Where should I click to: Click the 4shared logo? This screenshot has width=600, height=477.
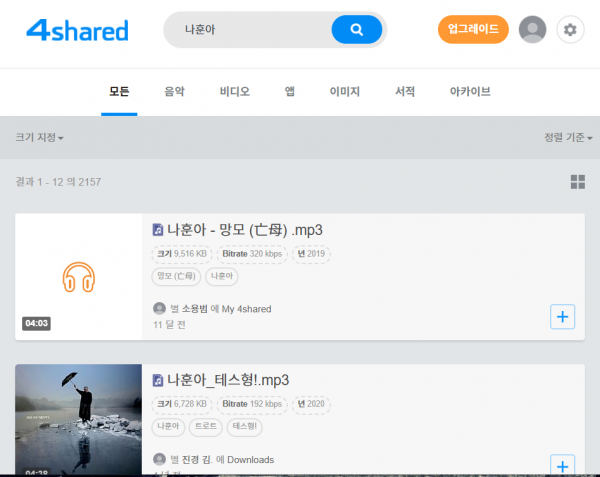(77, 31)
